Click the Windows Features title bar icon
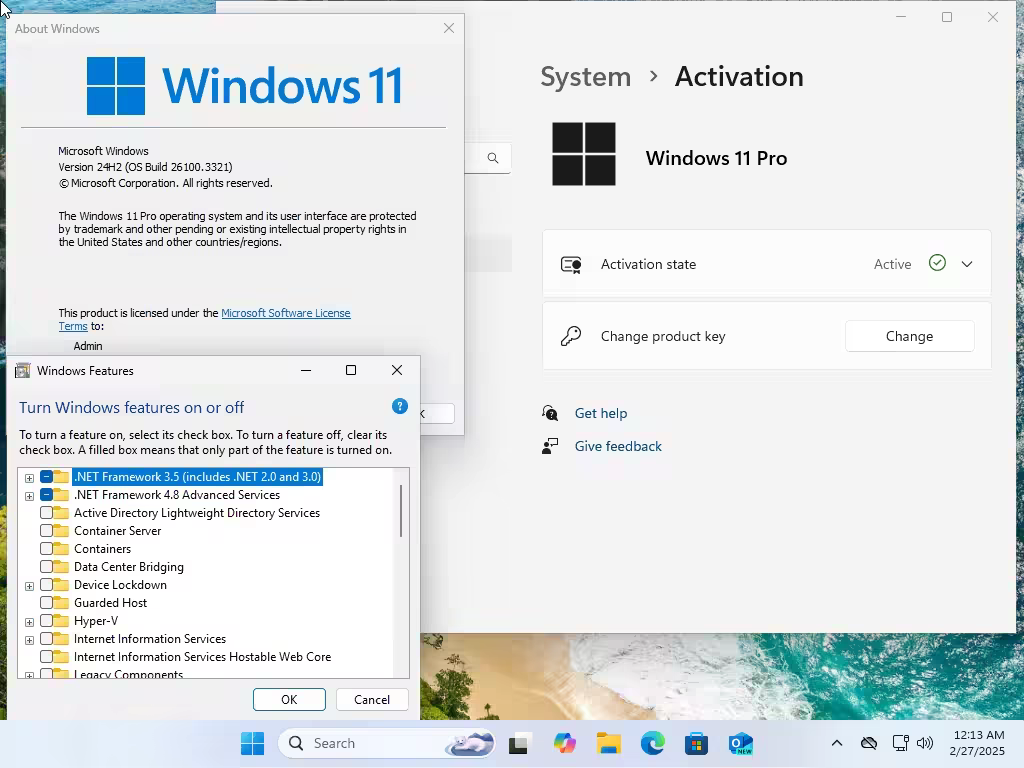1024x768 pixels. pyautogui.click(x=23, y=371)
